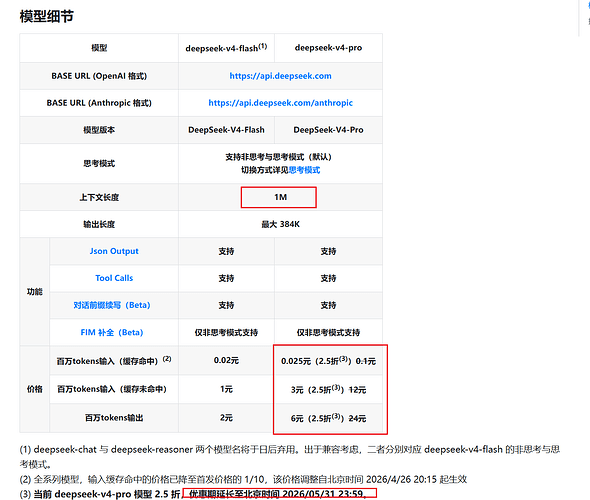This screenshot has height=500, width=590.
Task: Open the FIM 补全 (Beta) link
Action: coord(112,333)
